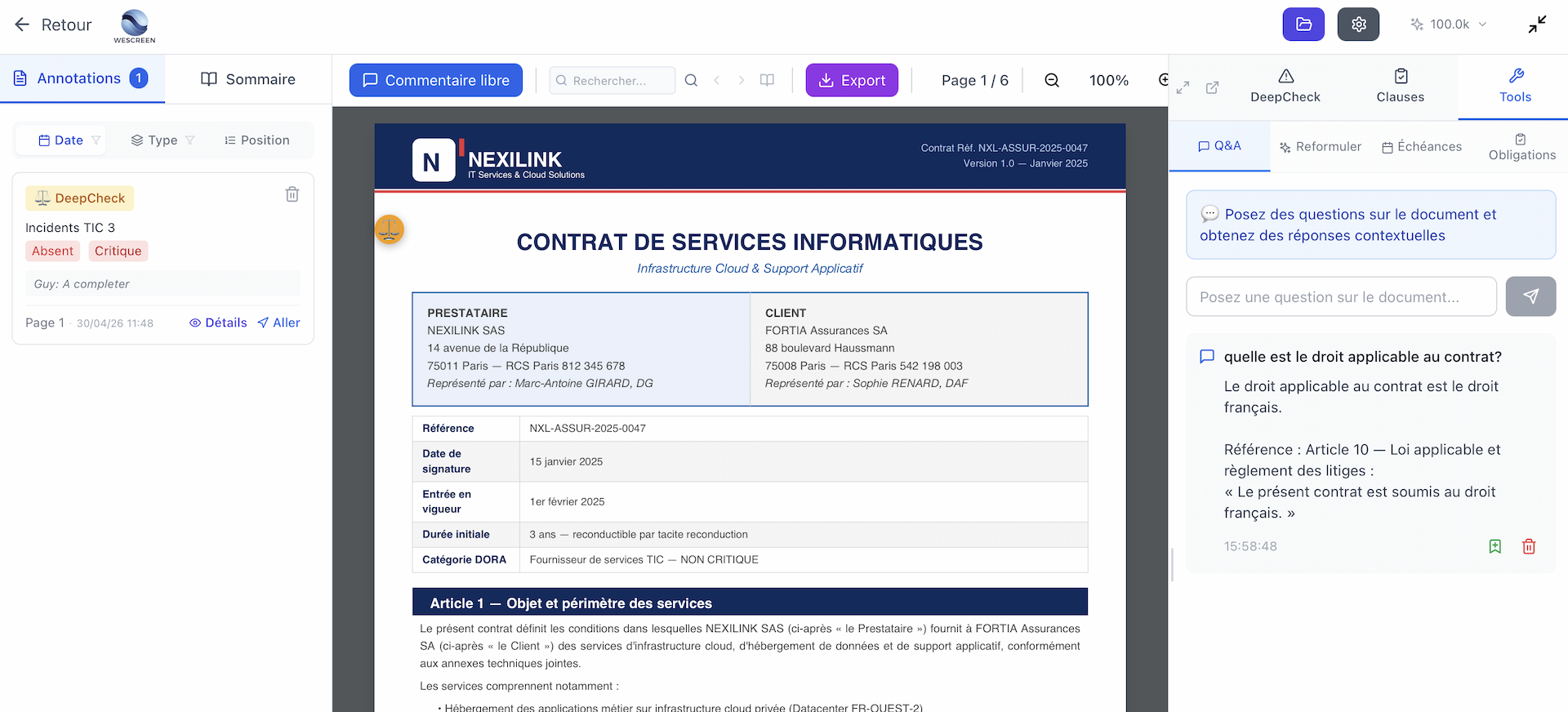Export the document
The height and width of the screenshot is (712, 1568).
tap(852, 80)
